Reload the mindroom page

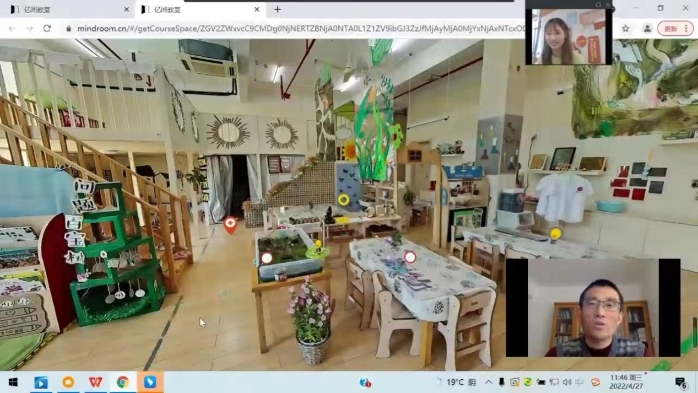point(47,28)
